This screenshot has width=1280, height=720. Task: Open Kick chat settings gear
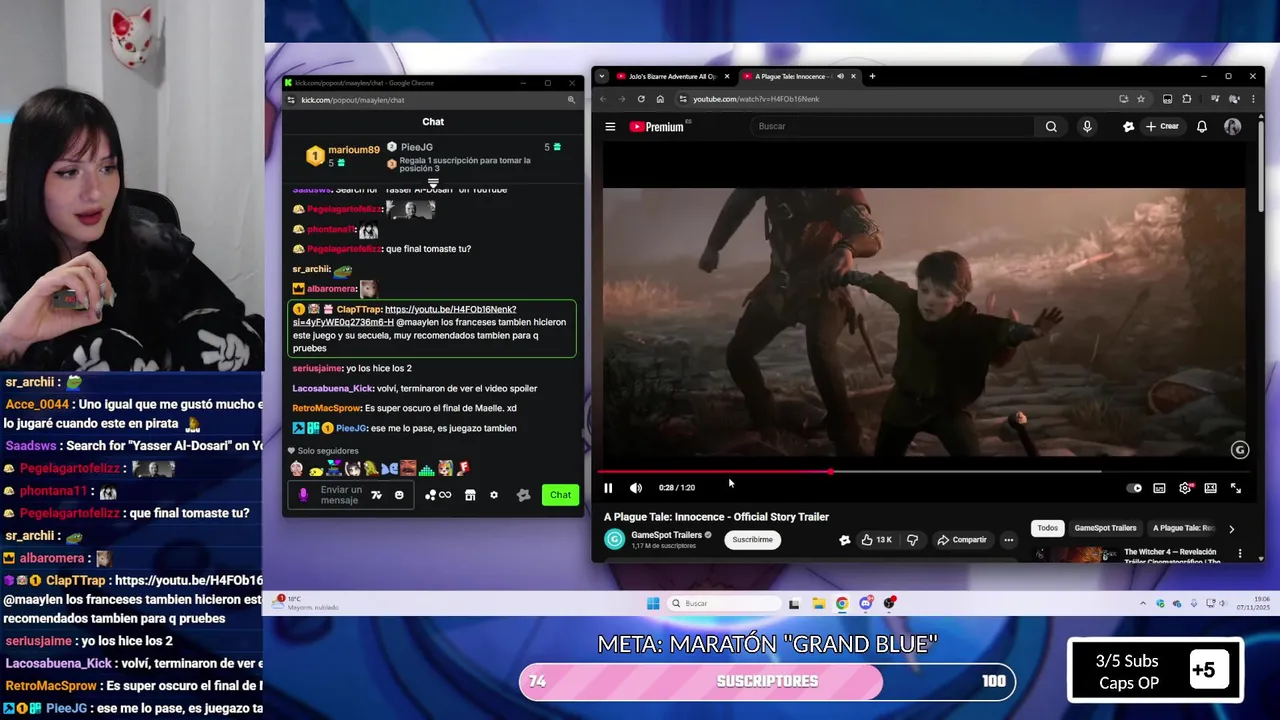tap(494, 495)
